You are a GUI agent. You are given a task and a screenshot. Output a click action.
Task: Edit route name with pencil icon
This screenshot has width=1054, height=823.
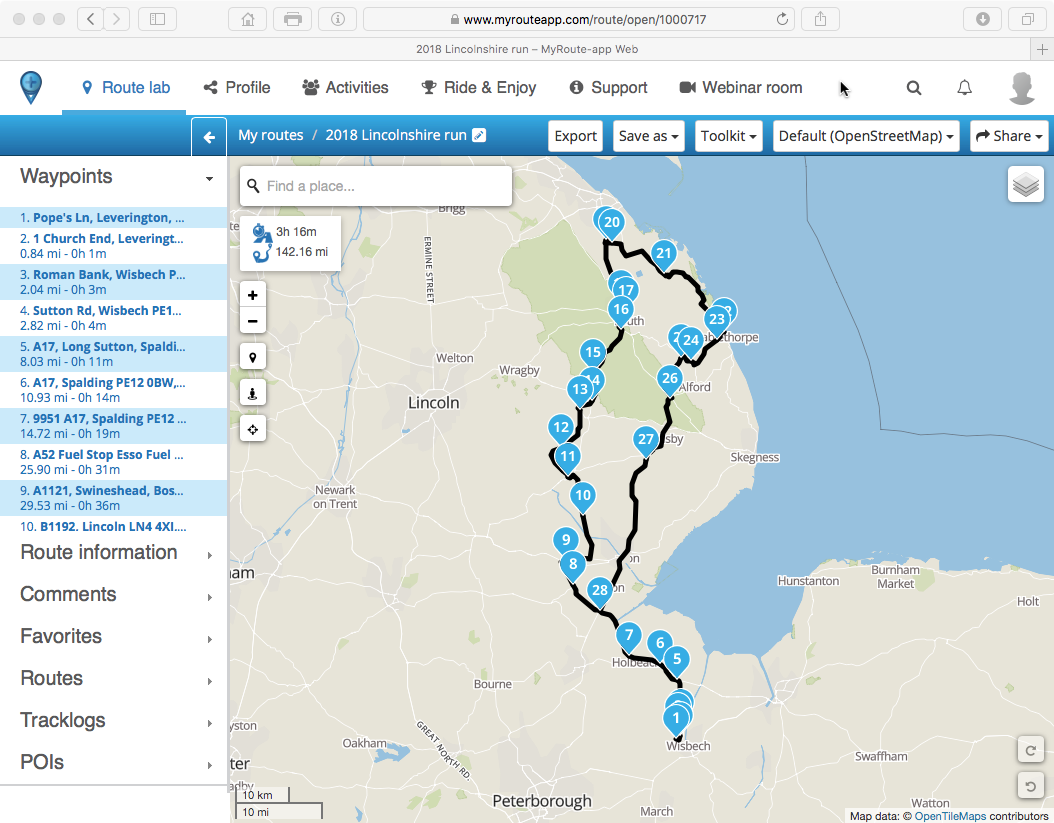coord(479,135)
